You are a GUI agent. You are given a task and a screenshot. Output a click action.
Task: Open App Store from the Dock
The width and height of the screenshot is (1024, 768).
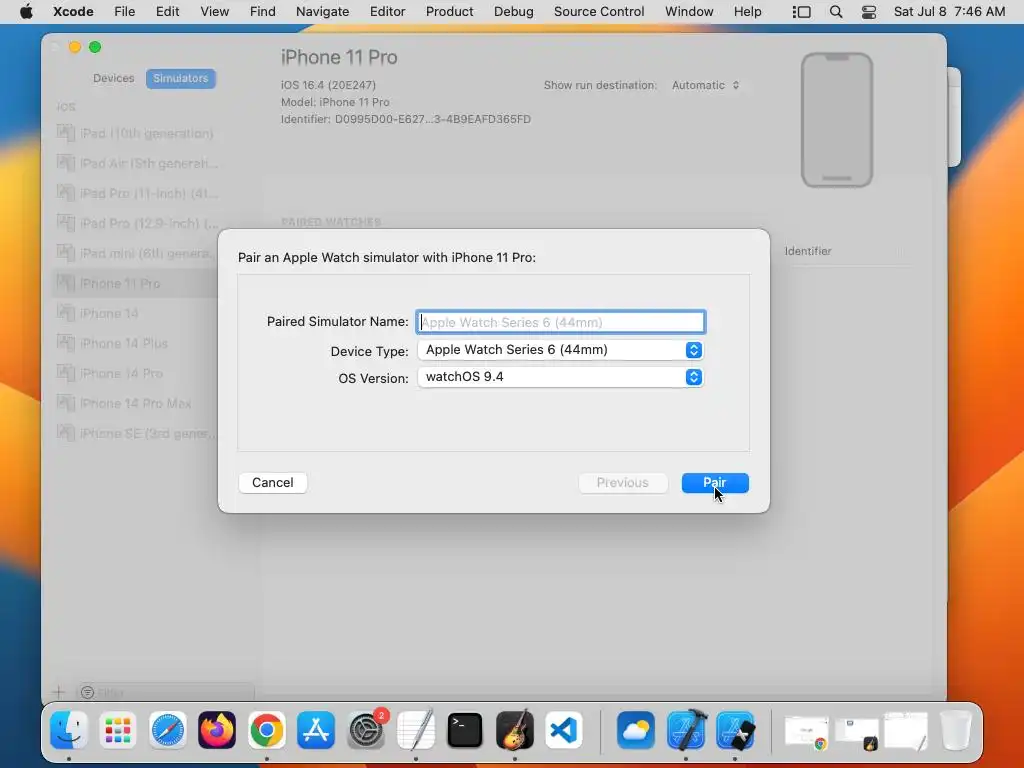click(x=316, y=729)
